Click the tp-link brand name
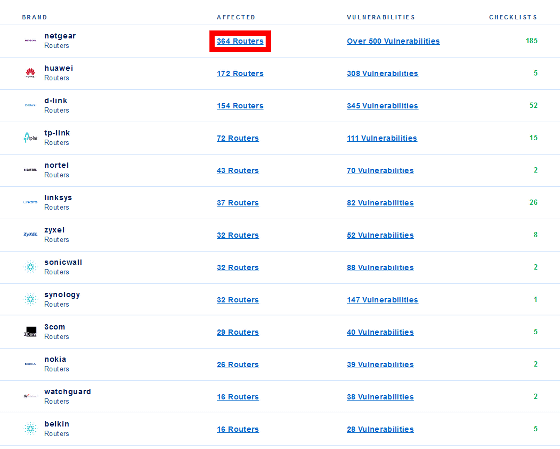 (57, 133)
